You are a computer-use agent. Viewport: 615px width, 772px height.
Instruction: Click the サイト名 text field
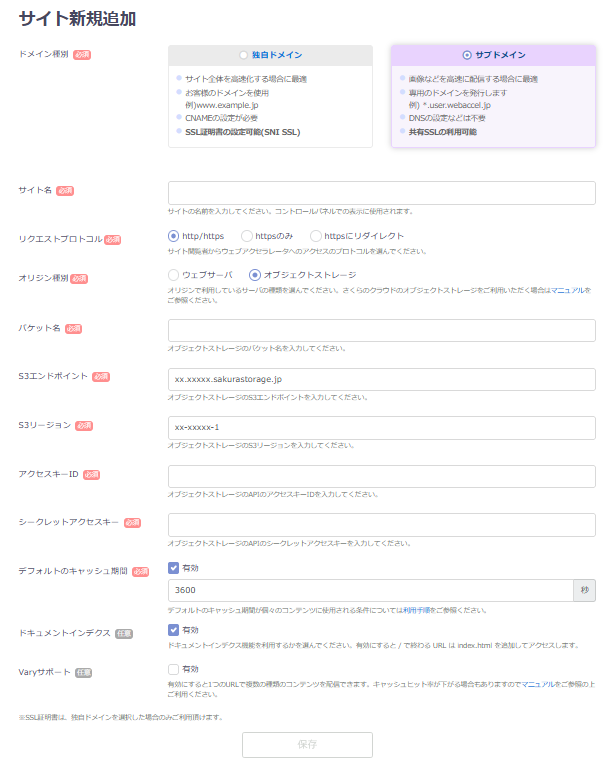381,193
